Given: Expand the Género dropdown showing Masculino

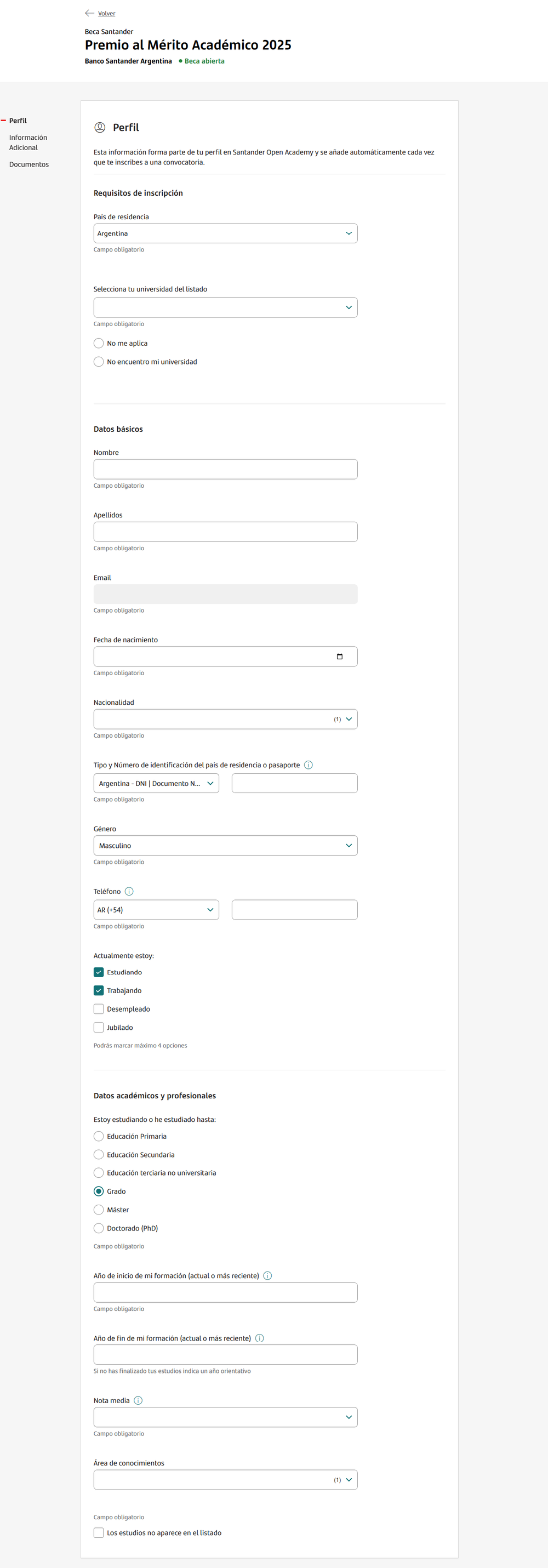Looking at the screenshot, I should 225,846.
